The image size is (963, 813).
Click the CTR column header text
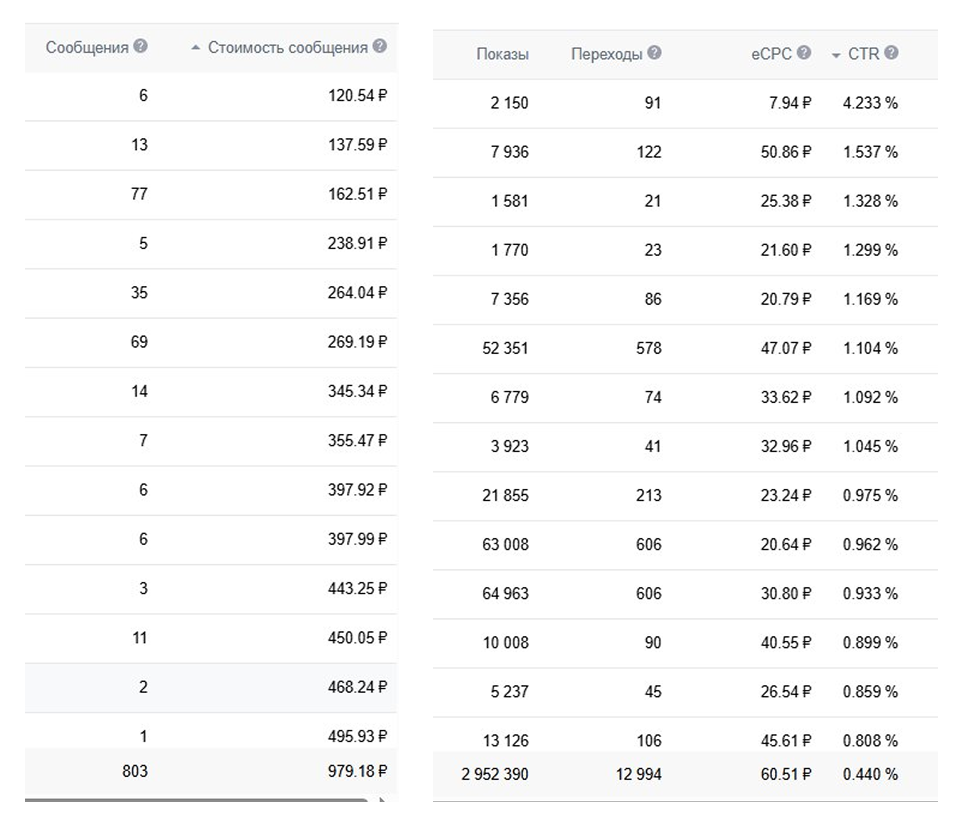coord(863,54)
